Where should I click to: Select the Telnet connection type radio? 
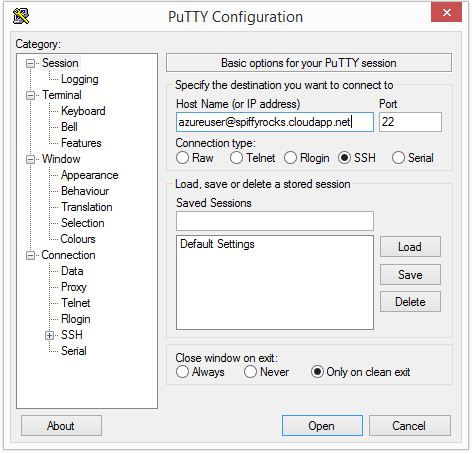pyautogui.click(x=236, y=158)
